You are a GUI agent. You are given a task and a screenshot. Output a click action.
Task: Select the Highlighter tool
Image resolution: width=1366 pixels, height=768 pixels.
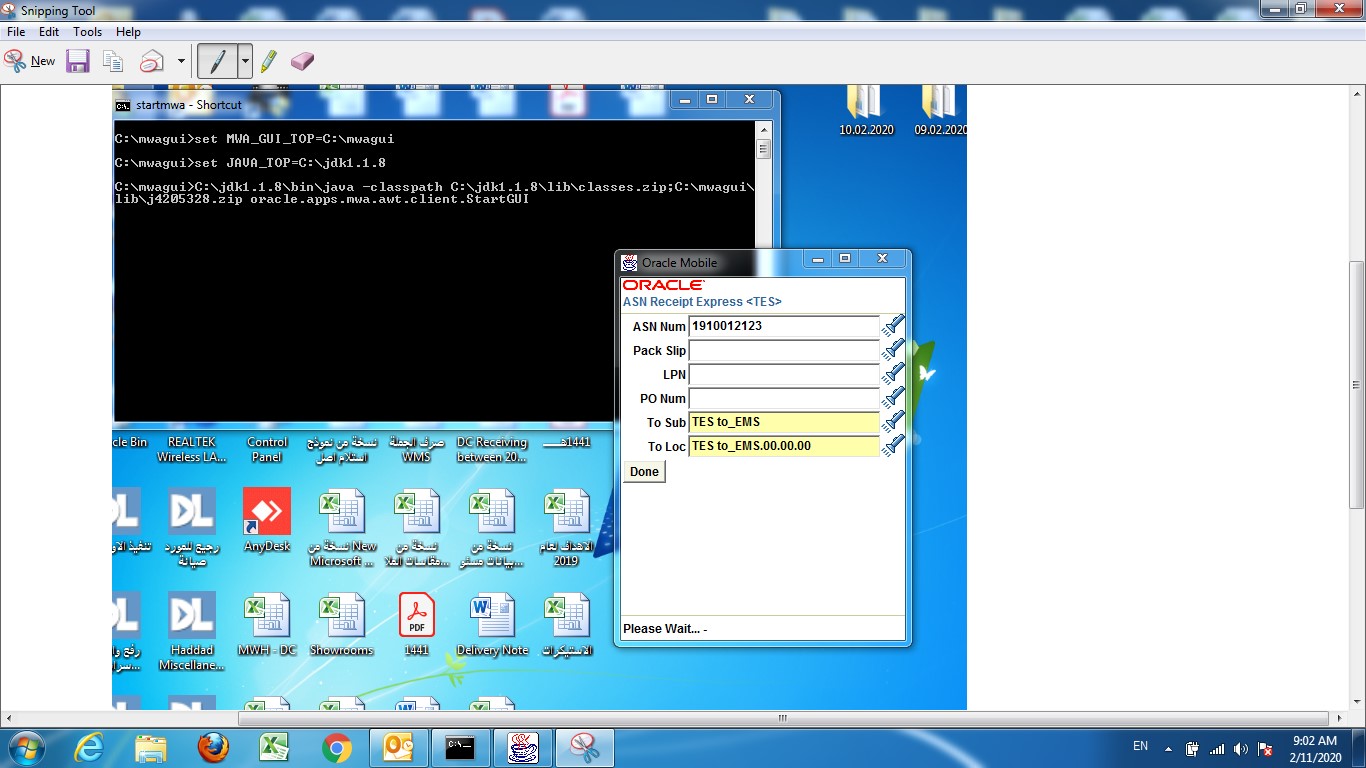pos(268,61)
